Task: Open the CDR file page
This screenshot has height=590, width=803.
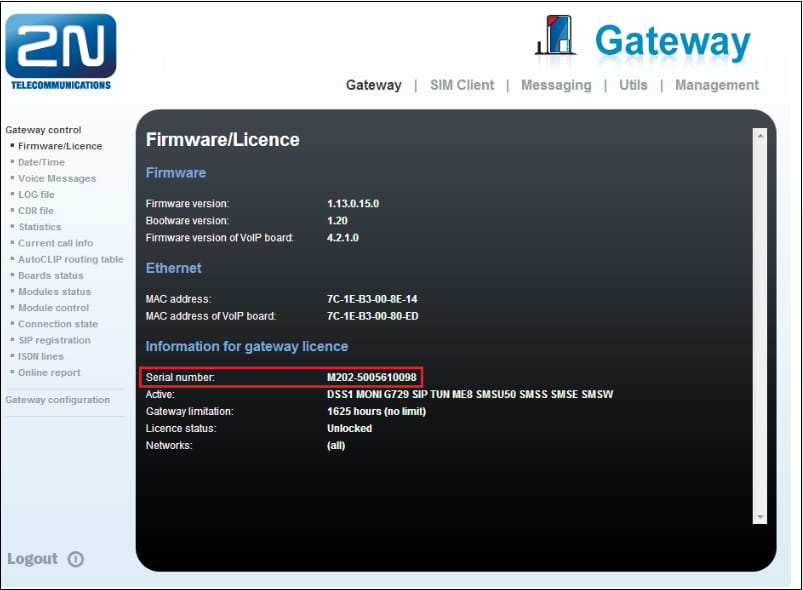Action: 36,210
